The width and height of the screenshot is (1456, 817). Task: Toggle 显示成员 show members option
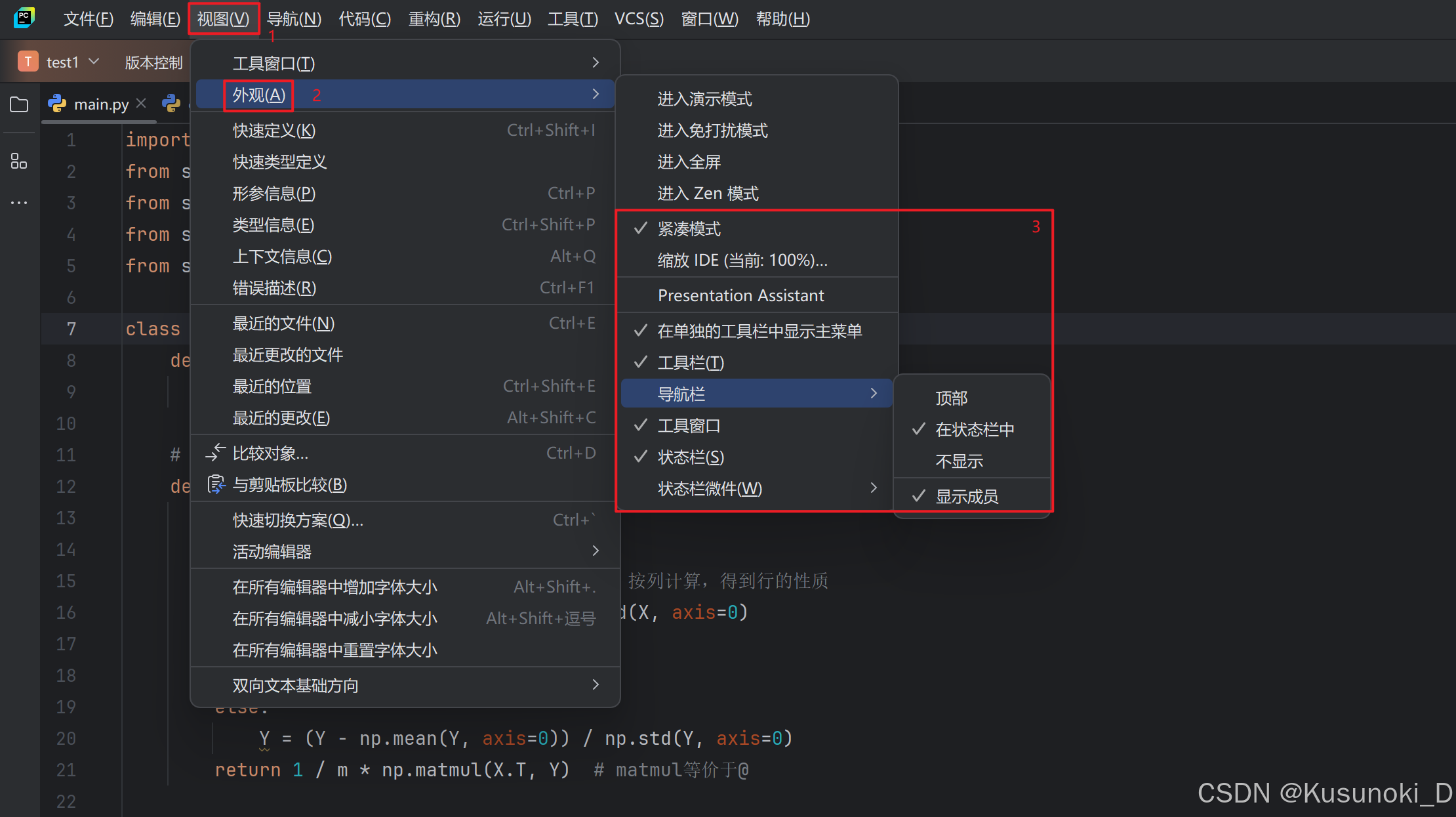pyautogui.click(x=967, y=497)
